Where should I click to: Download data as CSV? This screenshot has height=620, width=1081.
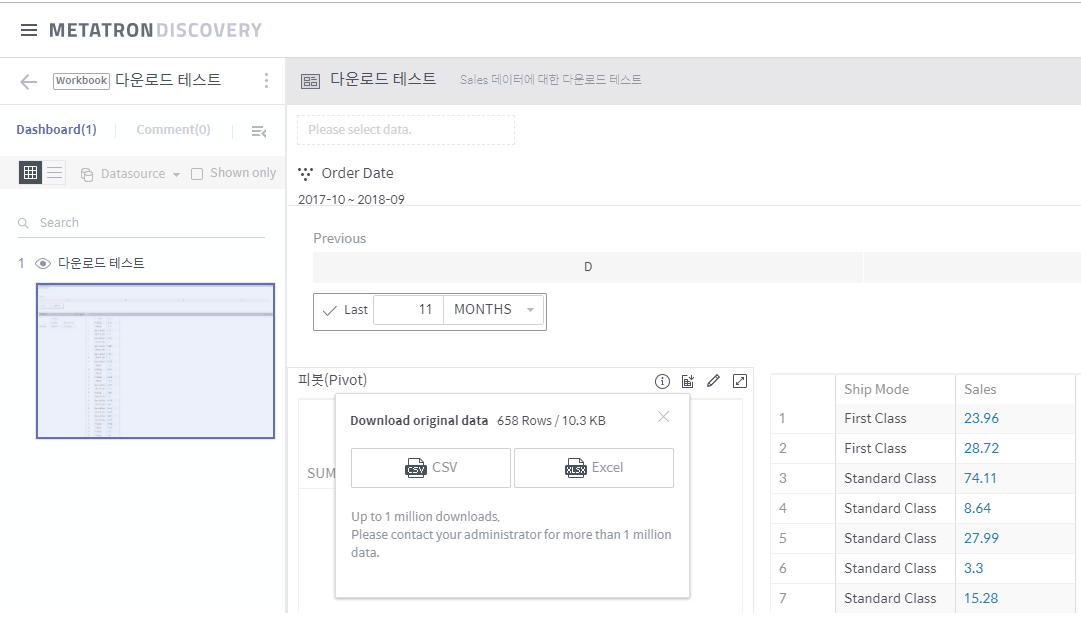[430, 467]
